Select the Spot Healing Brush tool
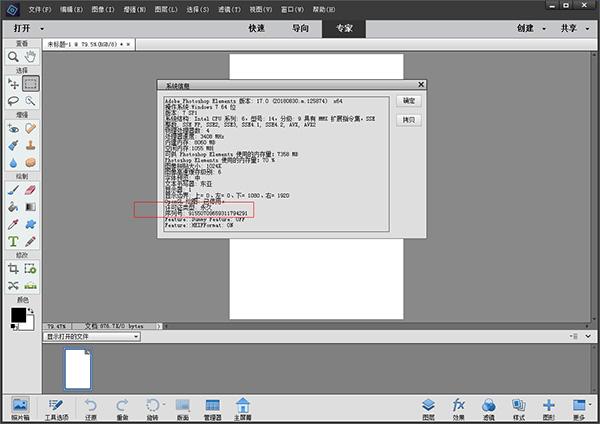 [x=30, y=129]
